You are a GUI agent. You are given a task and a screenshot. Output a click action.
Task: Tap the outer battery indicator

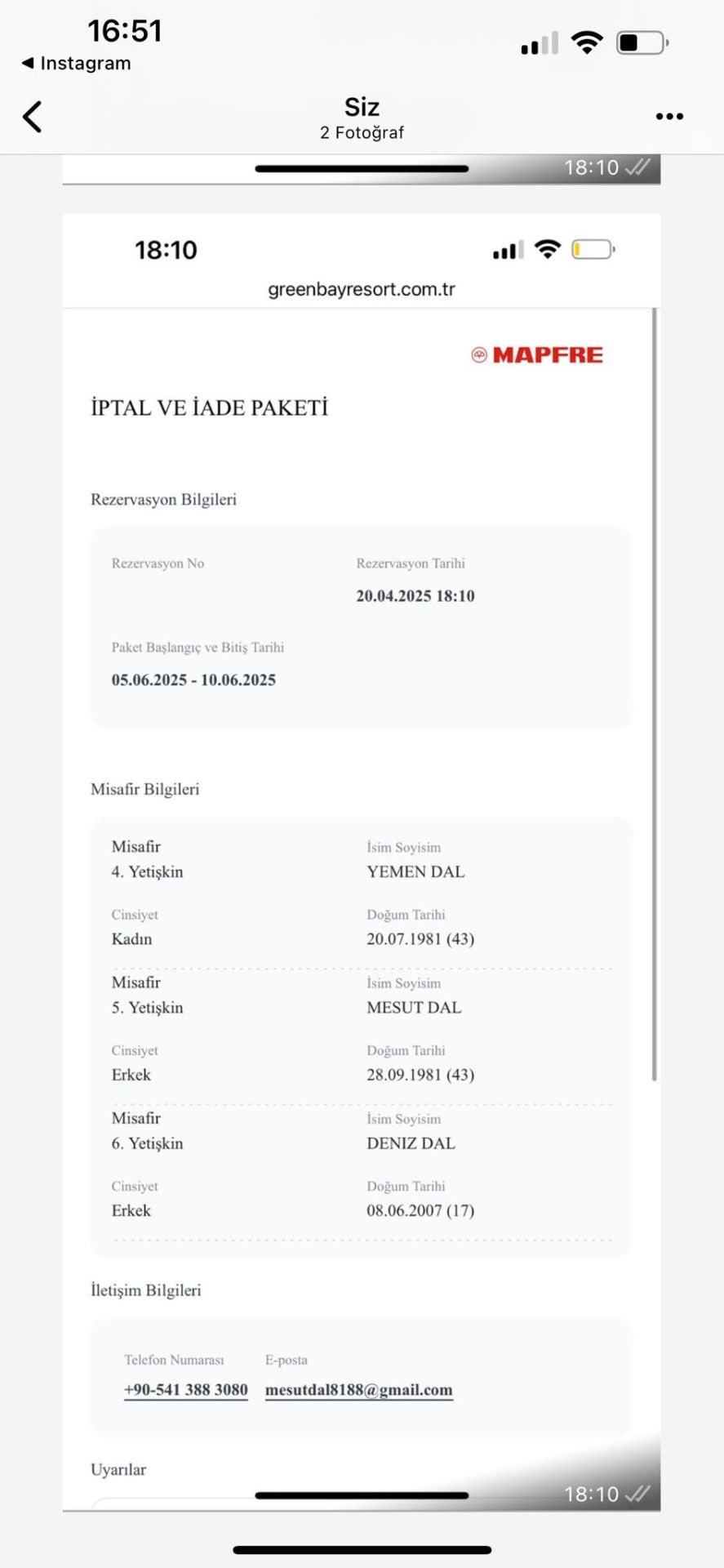click(642, 42)
